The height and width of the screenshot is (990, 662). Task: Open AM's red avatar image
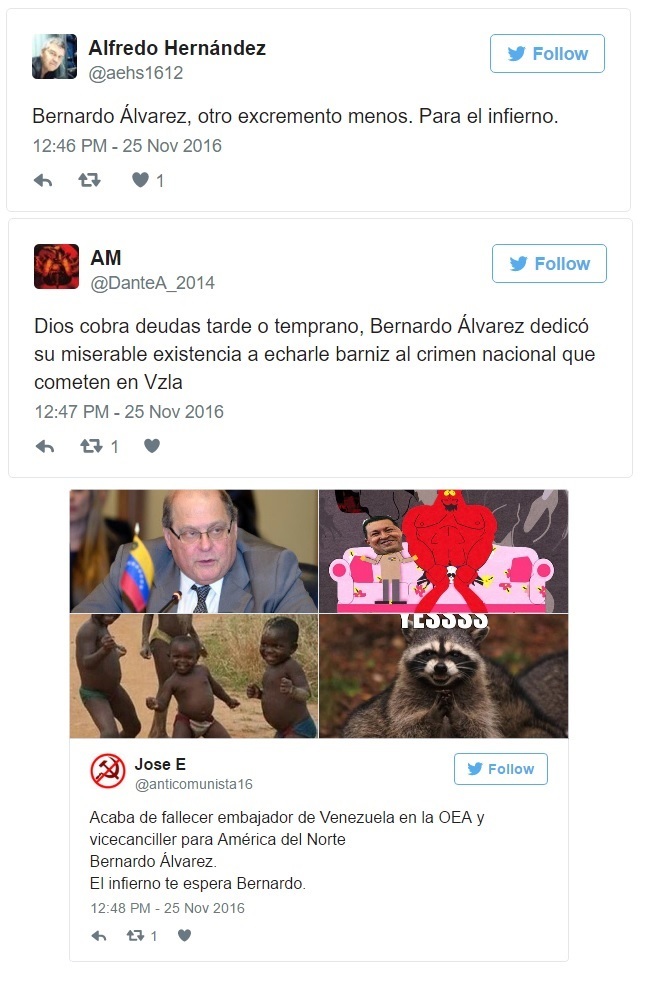point(56,266)
